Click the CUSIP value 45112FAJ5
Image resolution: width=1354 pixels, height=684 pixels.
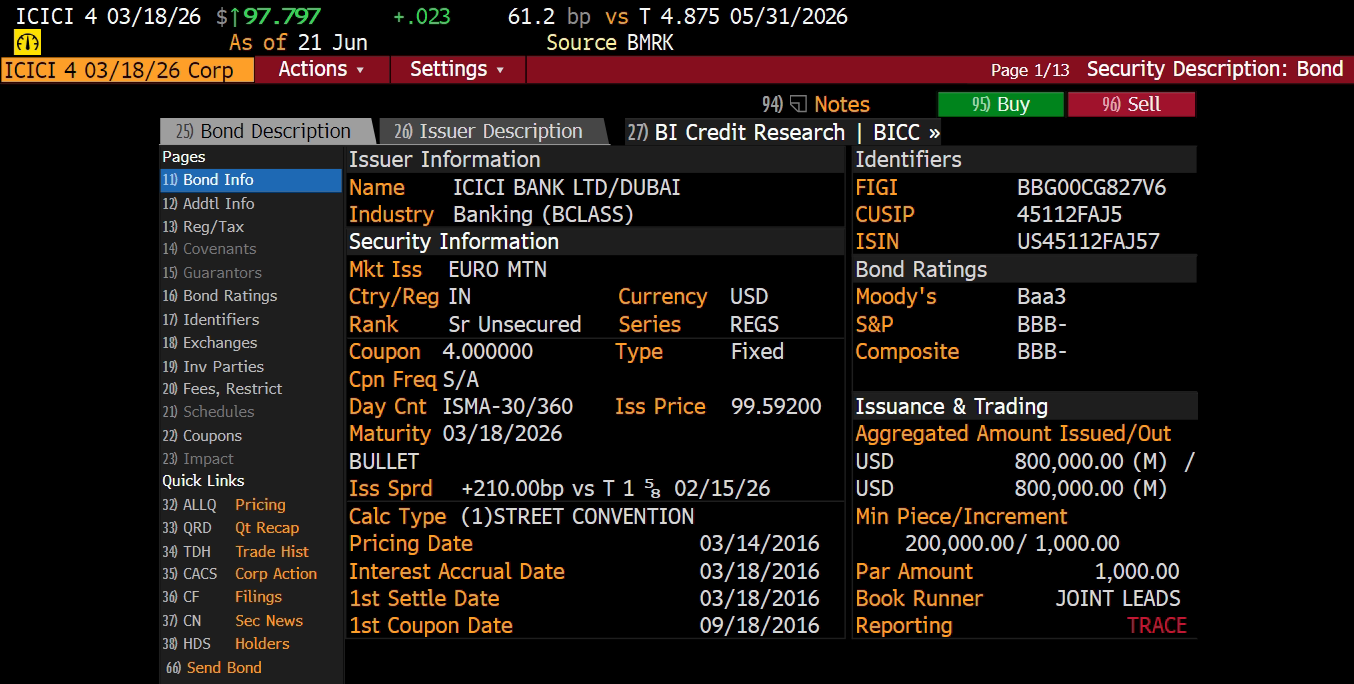[x=1069, y=215]
